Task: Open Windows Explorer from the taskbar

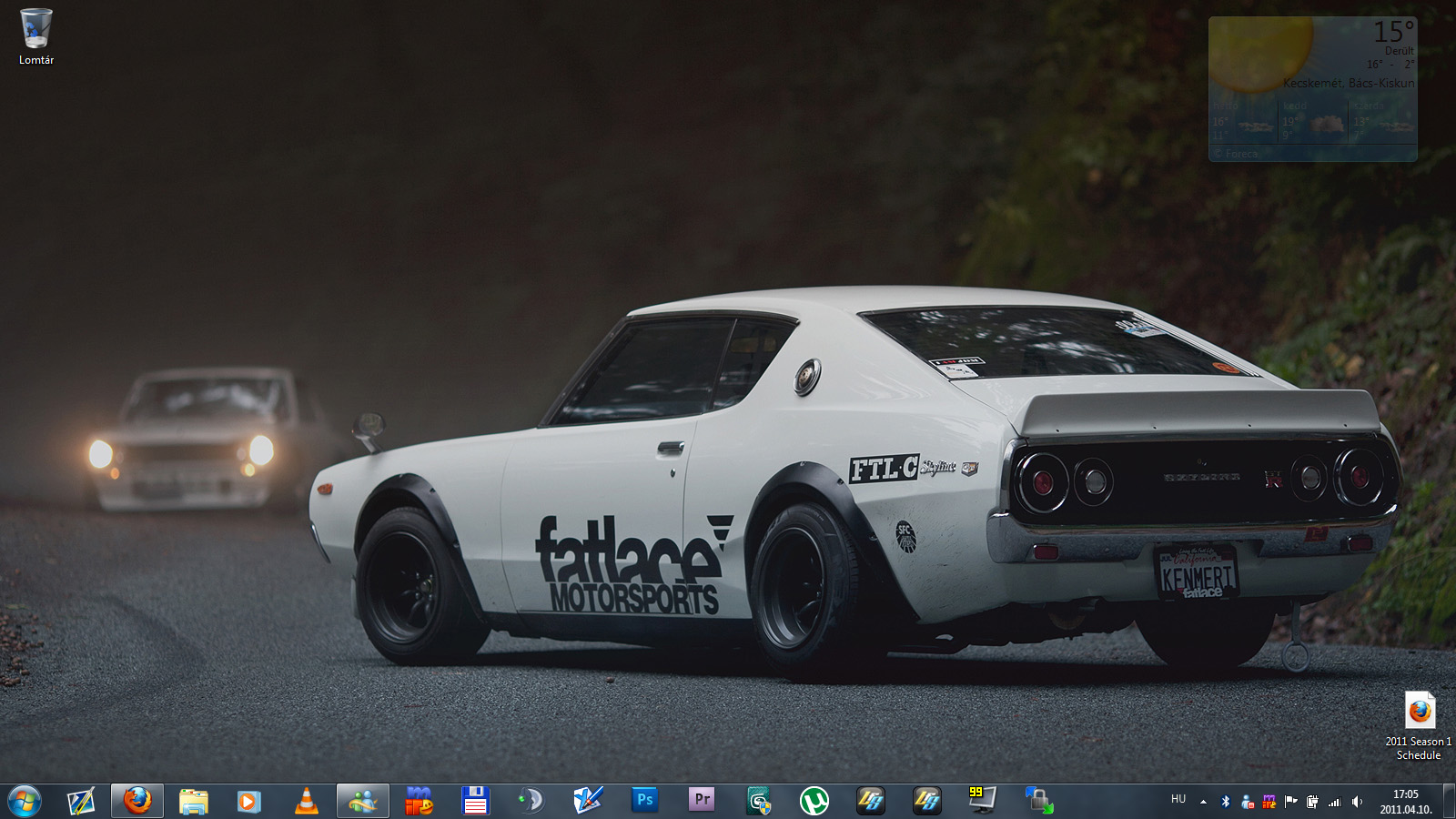Action: click(194, 801)
